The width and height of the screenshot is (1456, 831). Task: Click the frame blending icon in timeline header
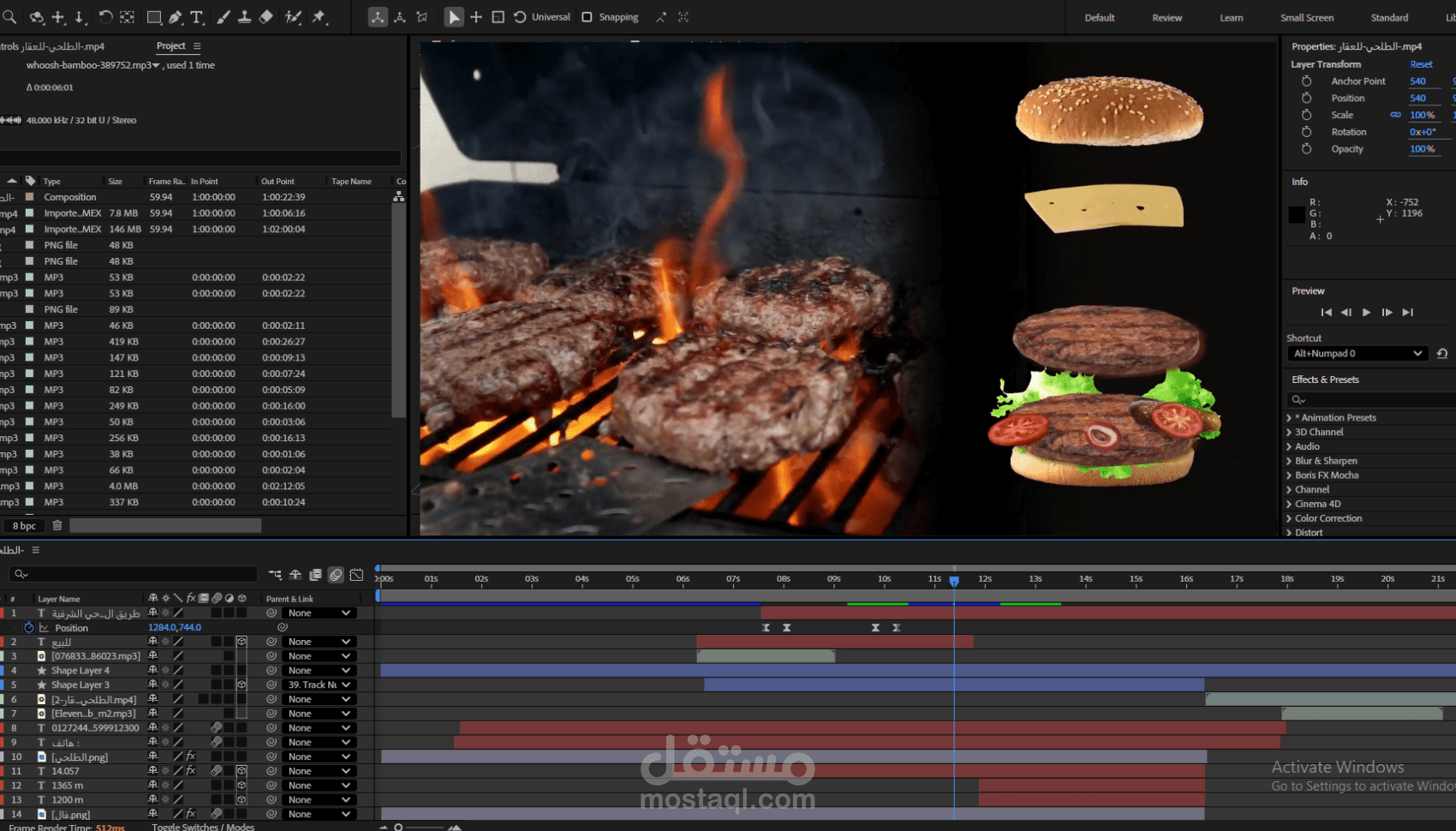click(x=315, y=574)
